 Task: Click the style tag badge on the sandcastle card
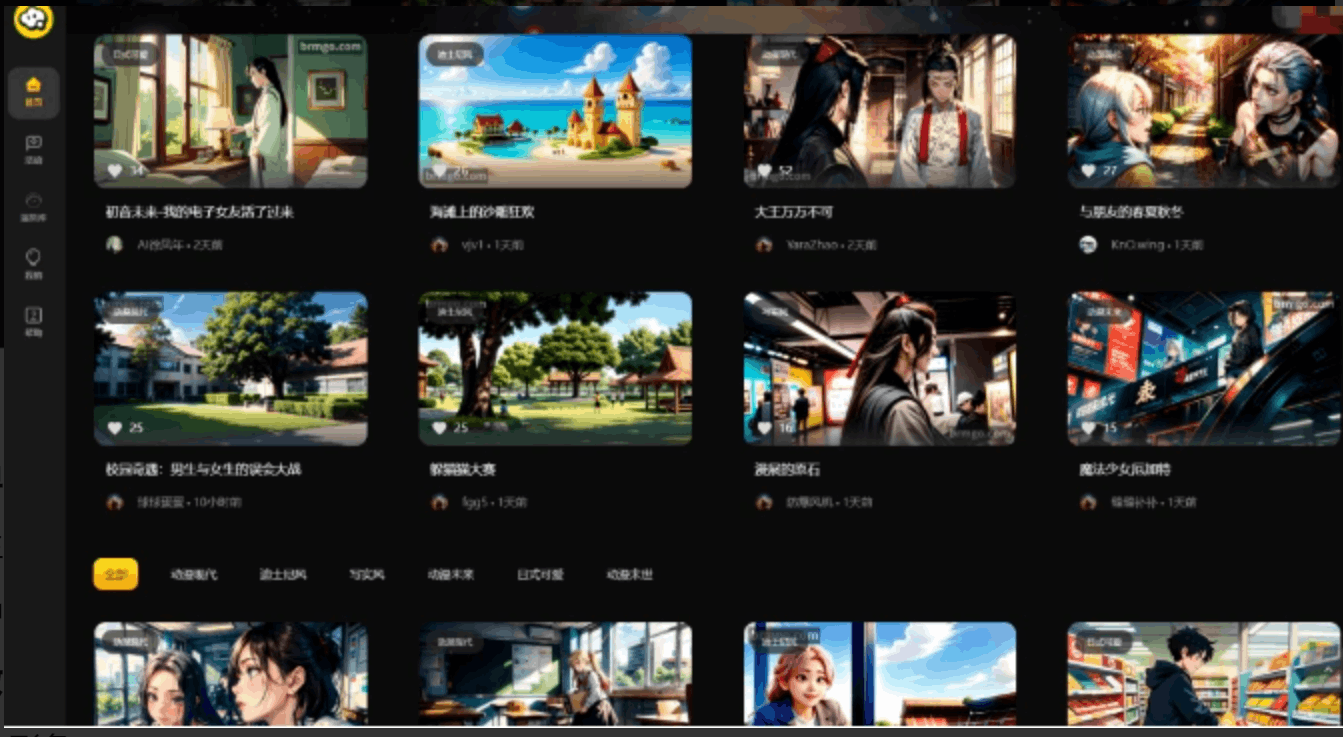pos(456,54)
